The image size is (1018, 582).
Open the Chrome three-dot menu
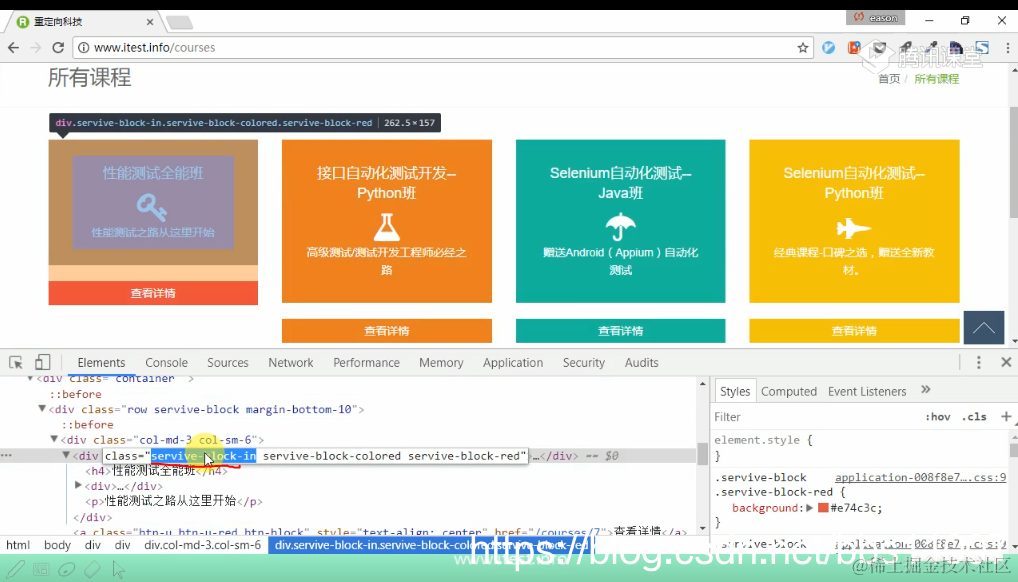(x=1007, y=47)
